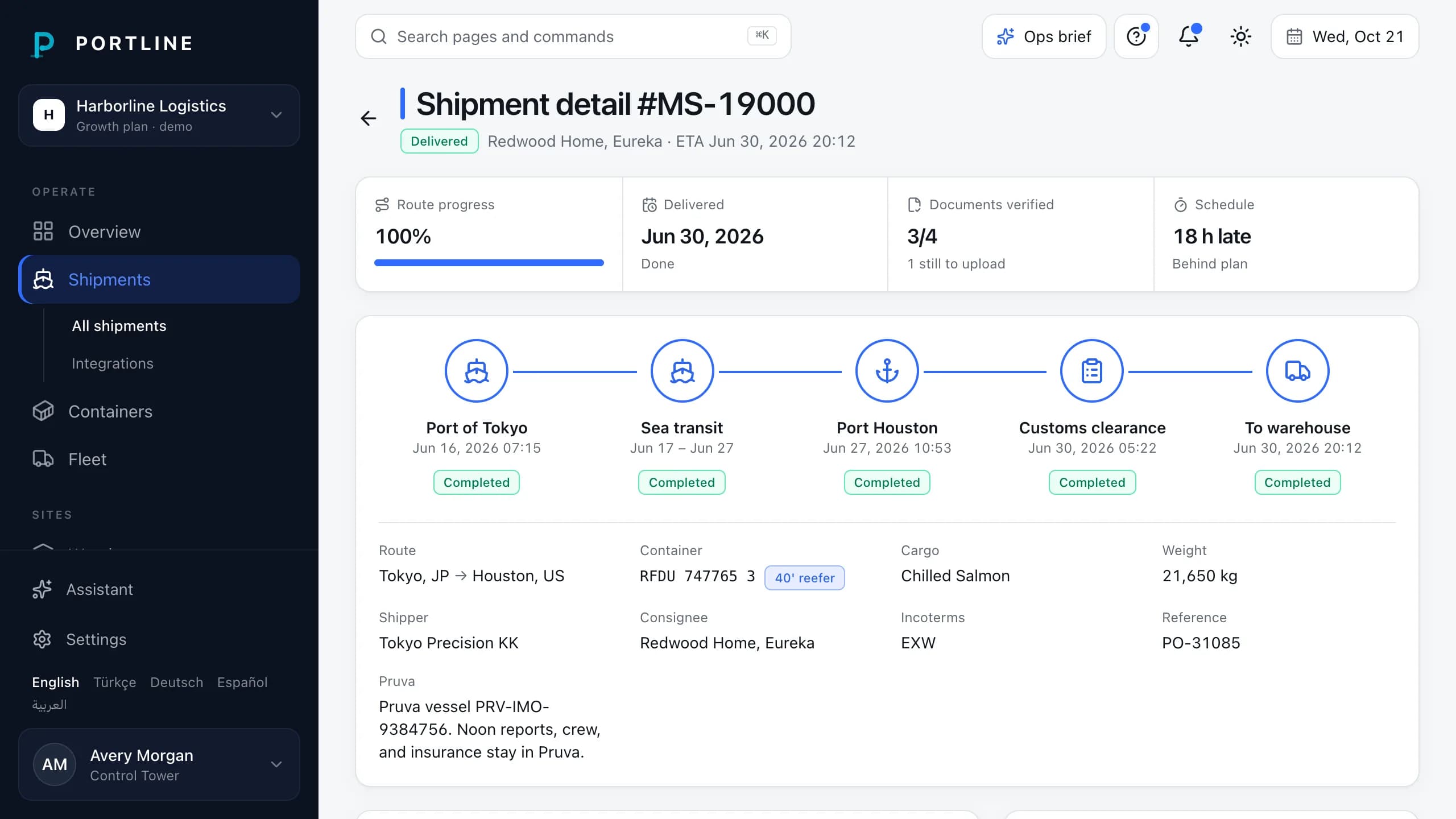This screenshot has width=1456, height=819.
Task: Open Settings in the sidebar
Action: pyautogui.click(x=159, y=639)
